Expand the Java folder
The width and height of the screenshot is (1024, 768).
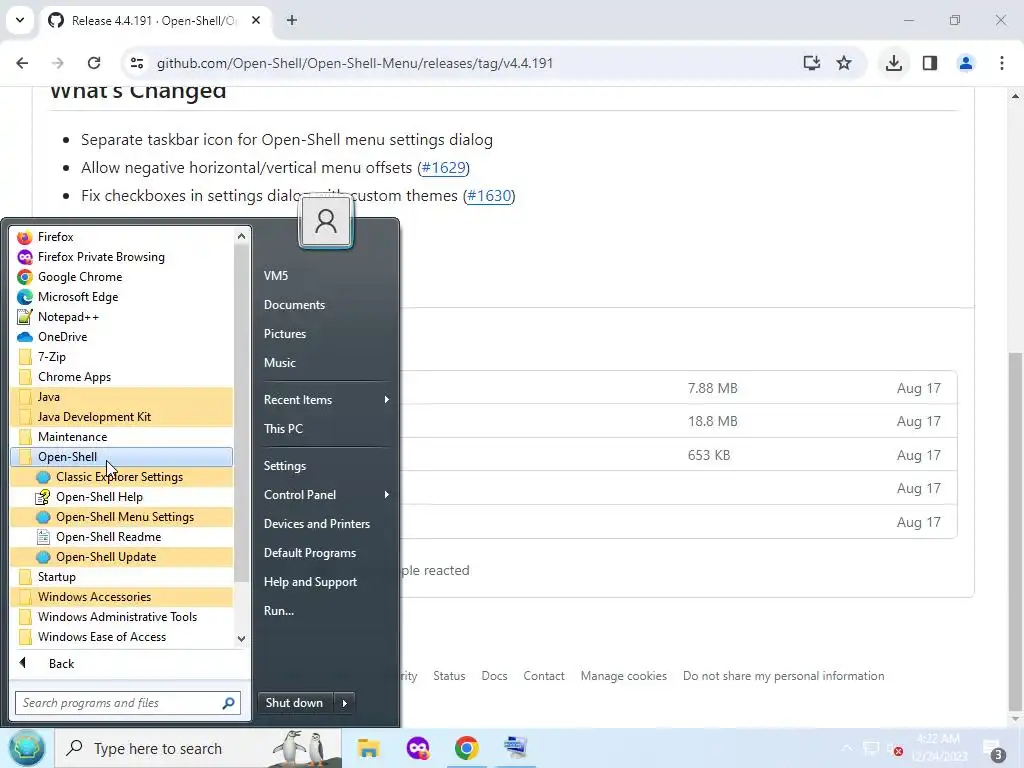tap(121, 397)
